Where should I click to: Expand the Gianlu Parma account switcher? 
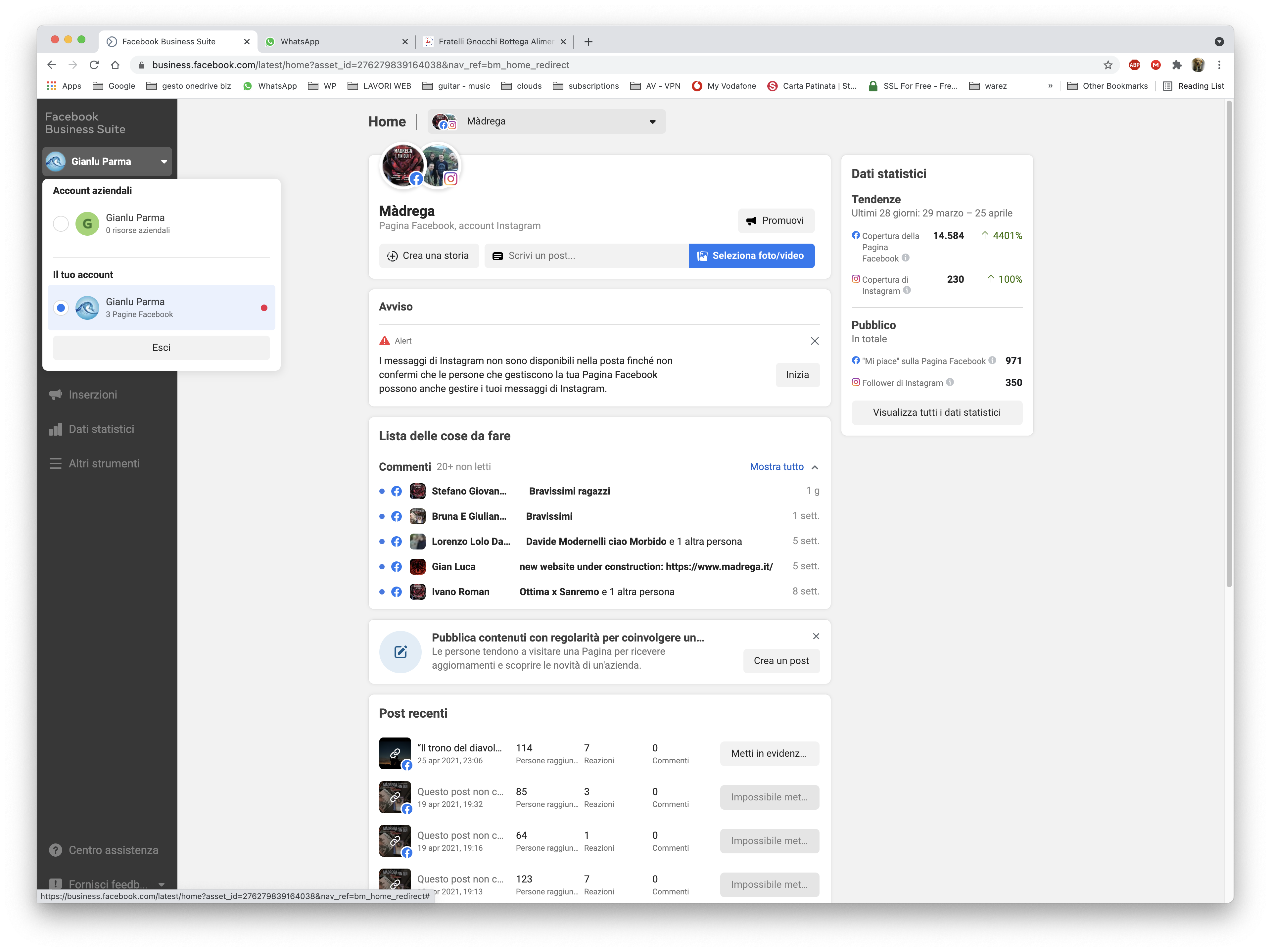(107, 162)
